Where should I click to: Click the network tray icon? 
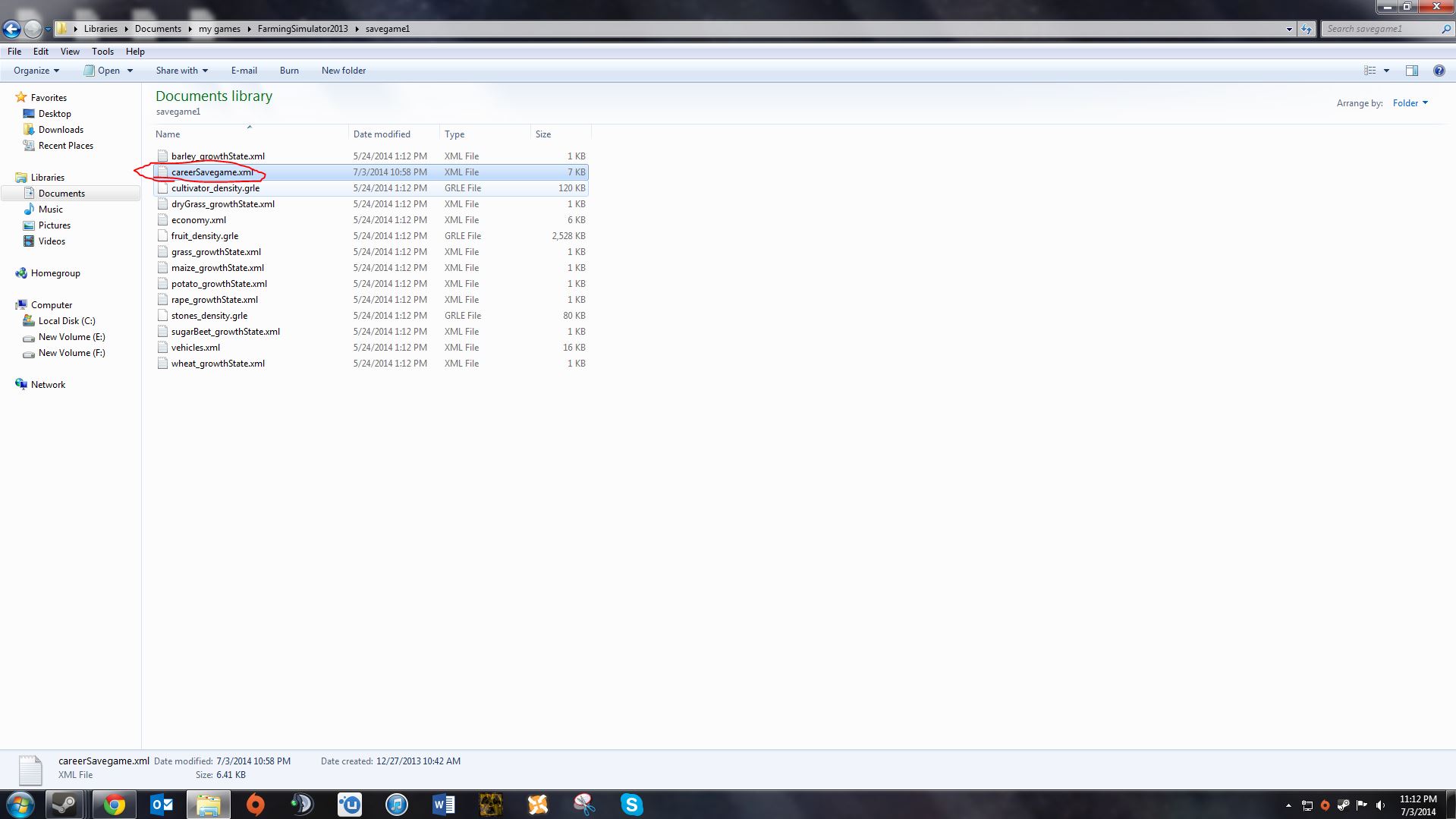[x=1307, y=805]
